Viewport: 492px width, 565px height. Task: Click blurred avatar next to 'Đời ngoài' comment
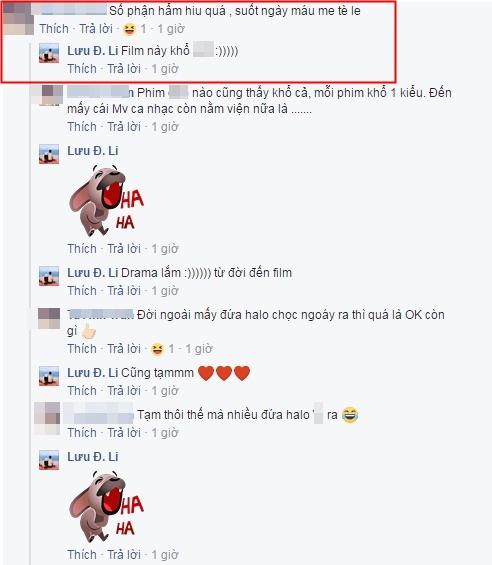tap(49, 319)
